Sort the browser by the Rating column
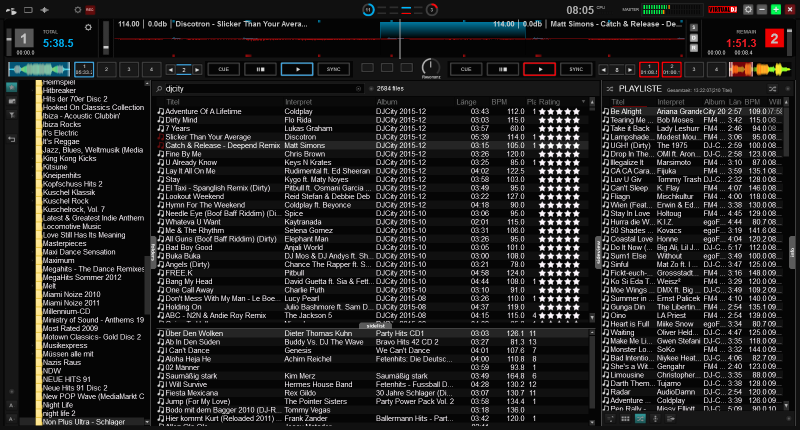This screenshot has height=430, width=800. coord(549,102)
